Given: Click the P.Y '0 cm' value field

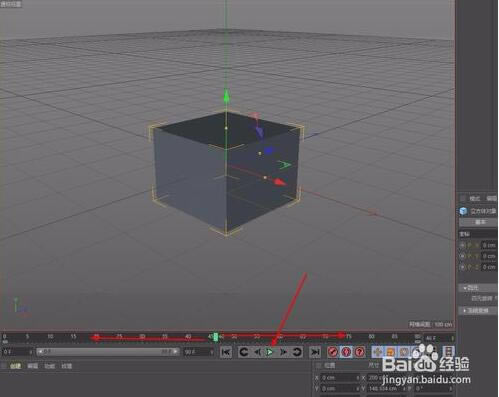Looking at the screenshot, I should (490, 256).
